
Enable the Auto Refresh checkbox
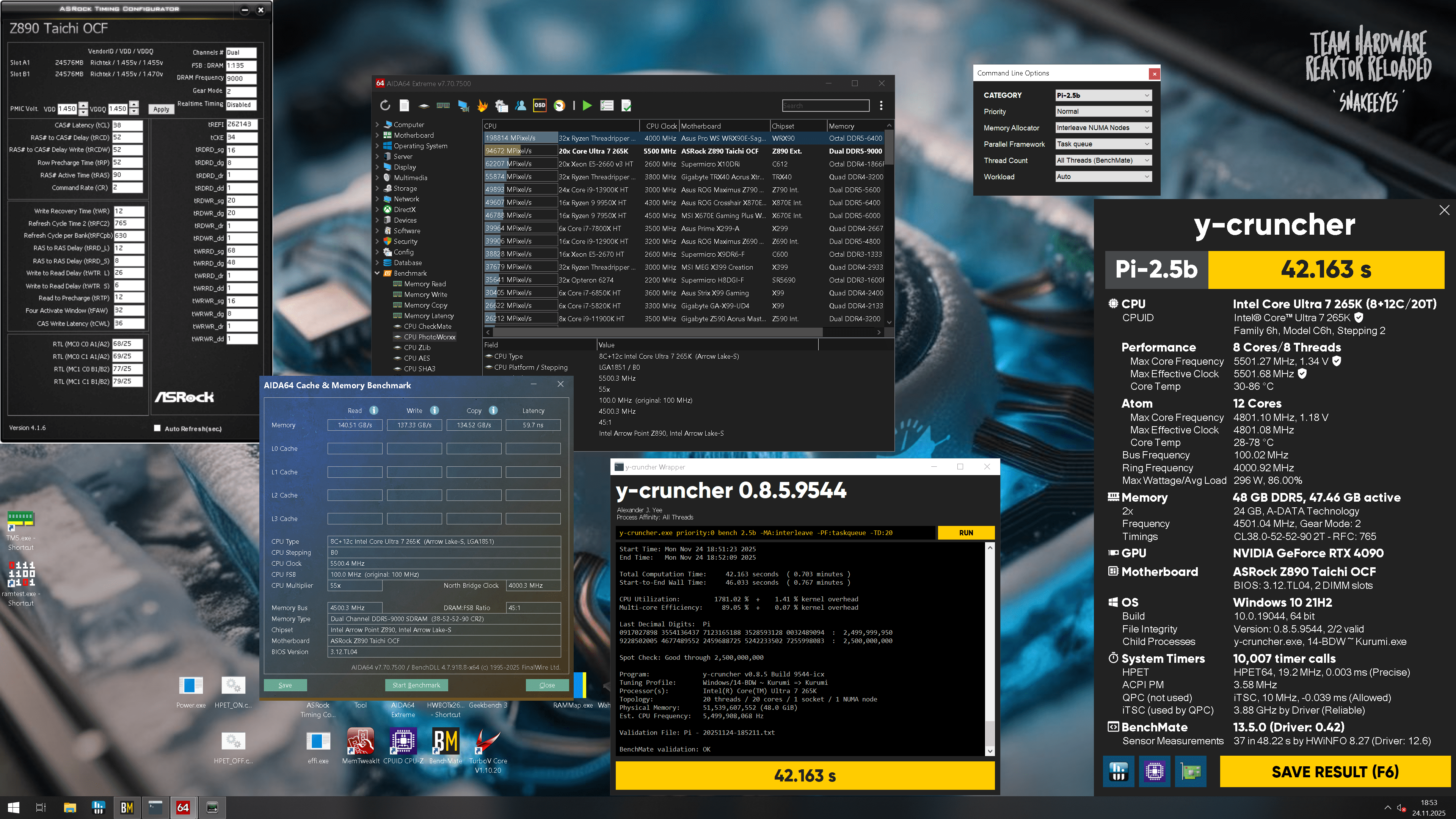tap(158, 428)
